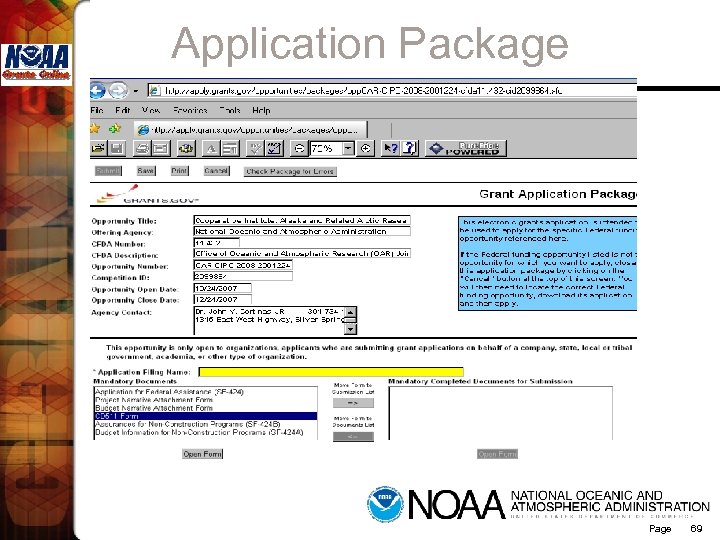
Task: Click the zoom out minus icon
Action: pos(299,148)
